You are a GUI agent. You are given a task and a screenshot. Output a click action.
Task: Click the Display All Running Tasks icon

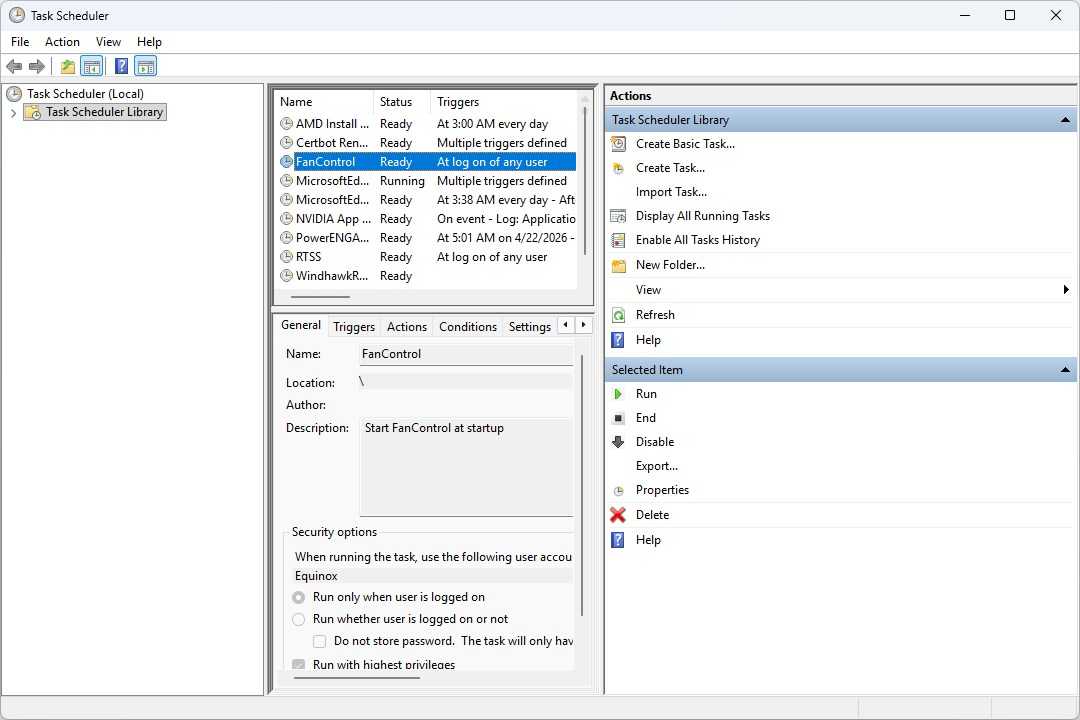(x=619, y=216)
